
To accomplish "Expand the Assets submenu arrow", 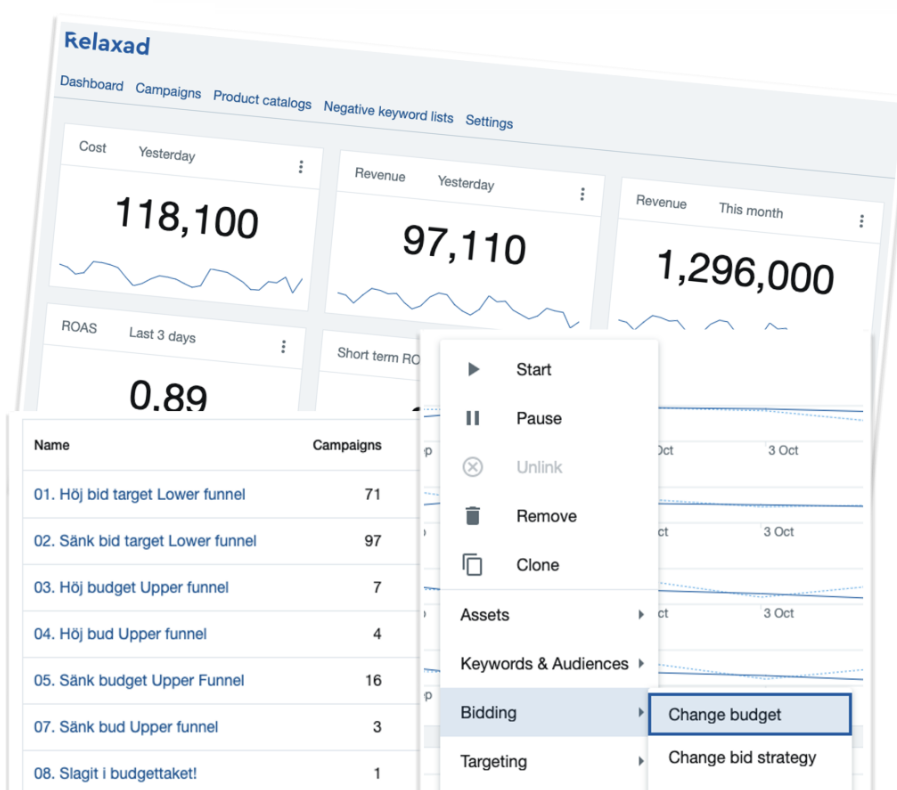I will 643,616.
